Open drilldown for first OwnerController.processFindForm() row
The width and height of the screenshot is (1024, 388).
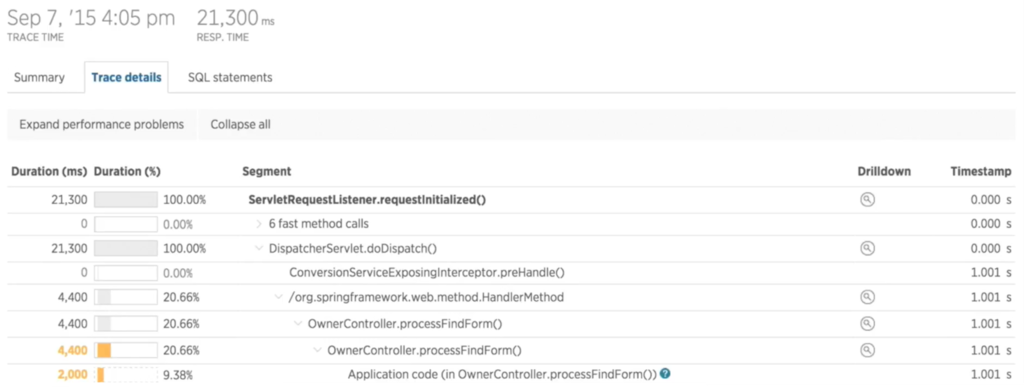[x=867, y=323]
